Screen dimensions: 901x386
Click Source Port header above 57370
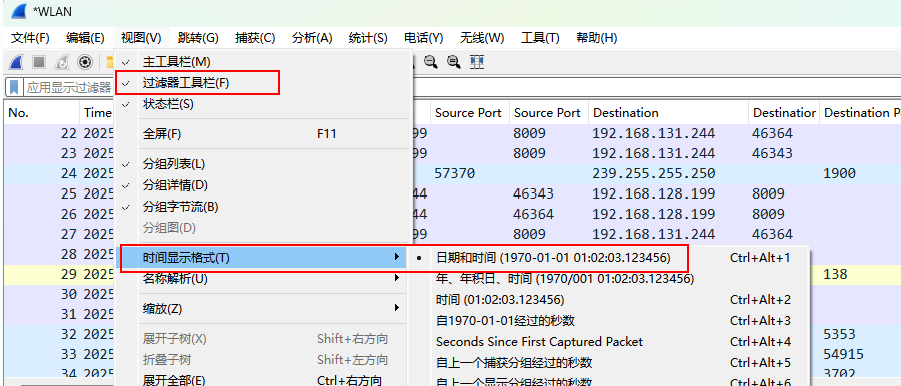pos(468,113)
